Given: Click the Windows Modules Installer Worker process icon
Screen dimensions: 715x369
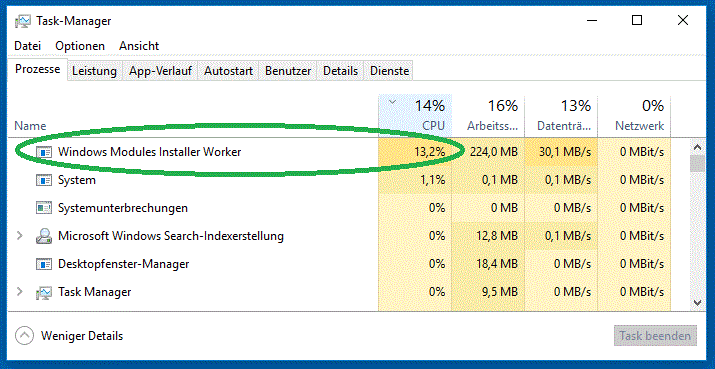Looking at the screenshot, I should pos(44,152).
